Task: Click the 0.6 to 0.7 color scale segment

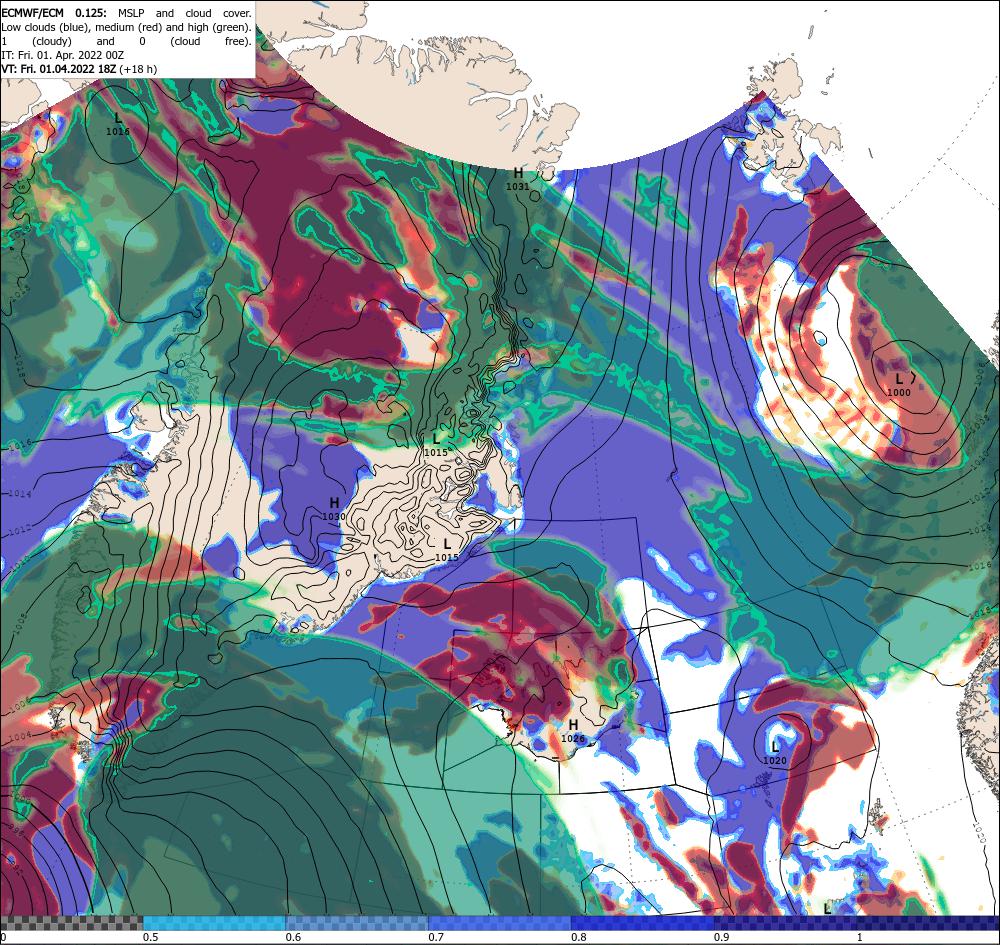Action: 357,923
